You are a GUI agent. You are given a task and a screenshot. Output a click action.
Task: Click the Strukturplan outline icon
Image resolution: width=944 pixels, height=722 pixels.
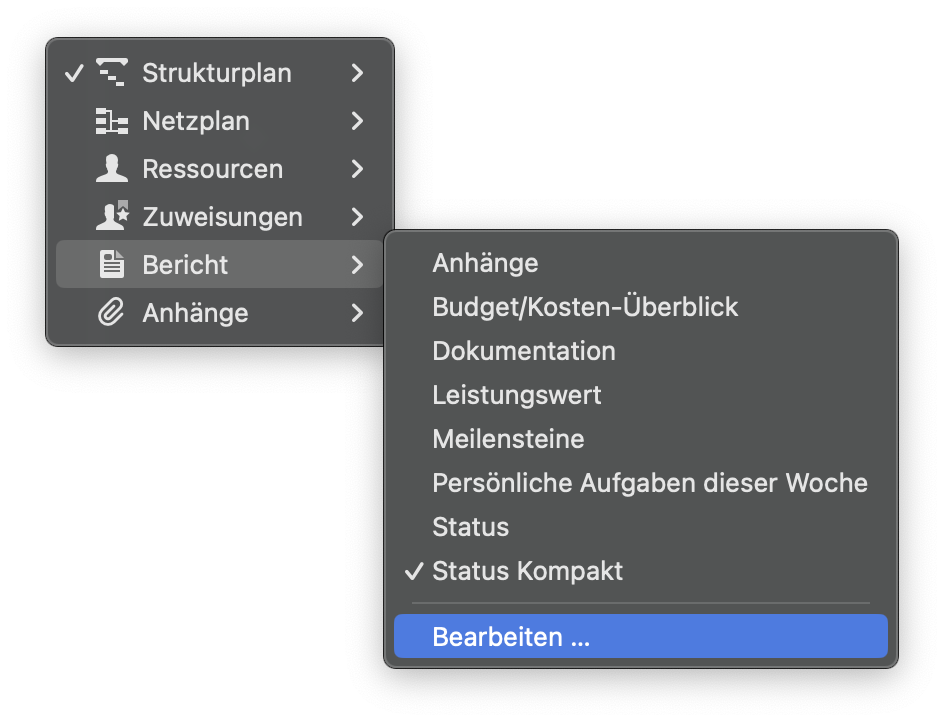113,72
